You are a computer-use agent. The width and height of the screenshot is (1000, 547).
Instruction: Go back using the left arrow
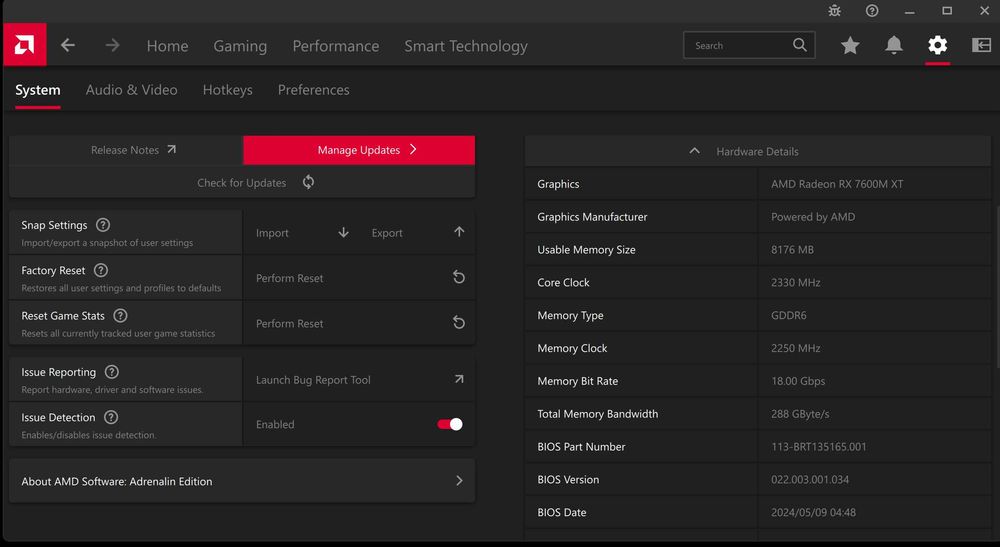point(68,45)
